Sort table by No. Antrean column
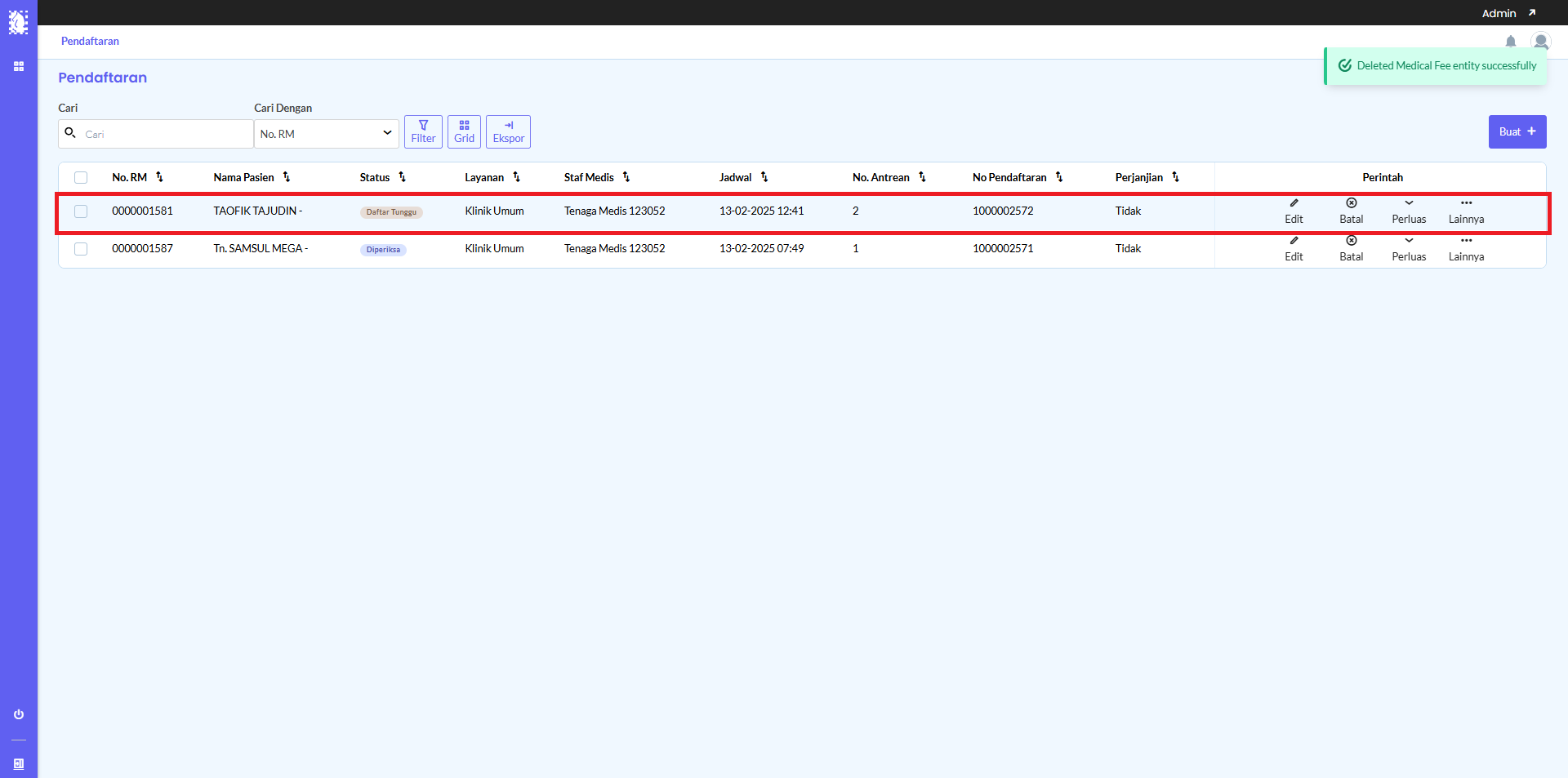This screenshot has height=778, width=1568. tap(922, 177)
